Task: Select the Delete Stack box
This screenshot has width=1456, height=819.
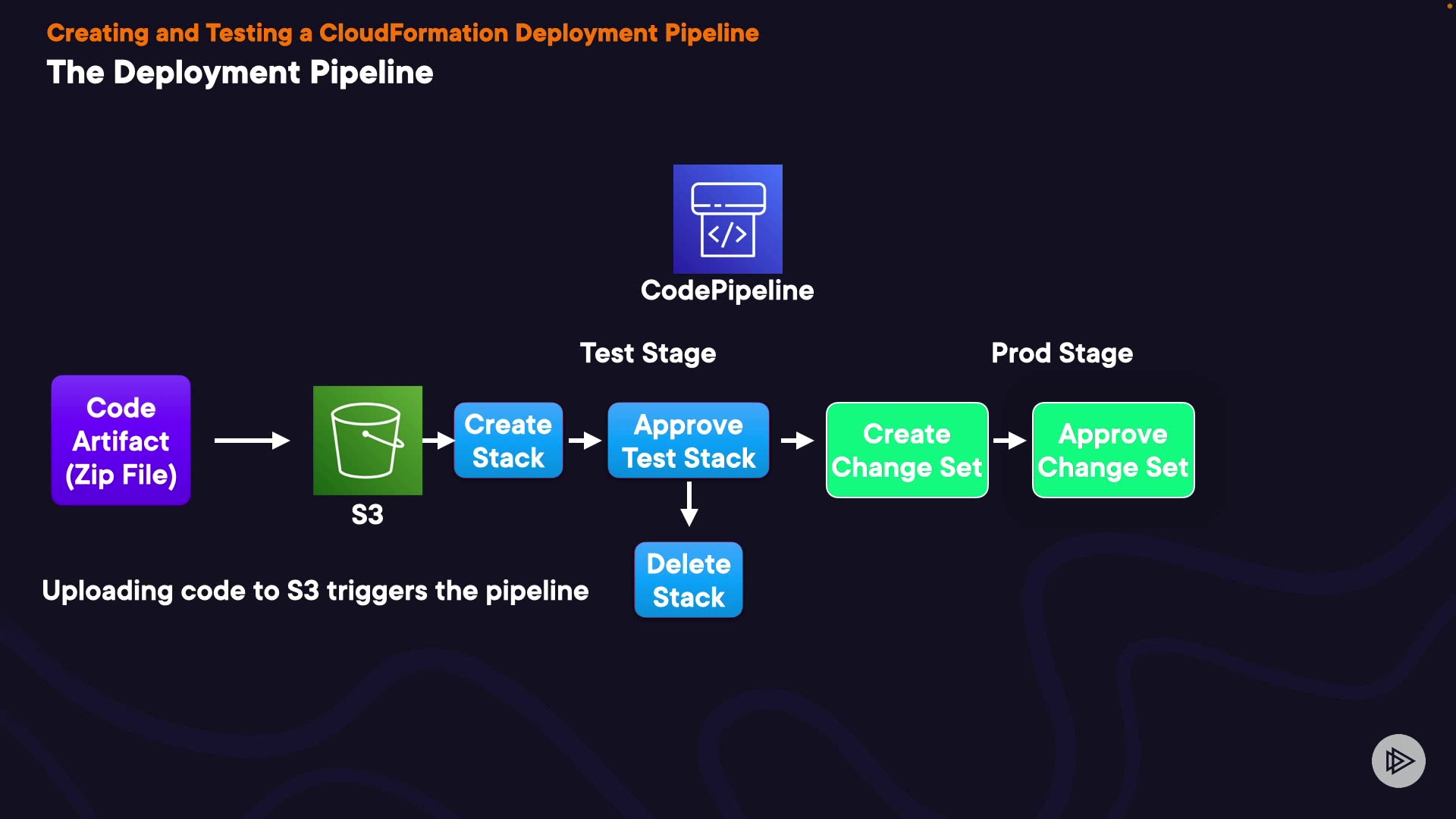Action: [x=688, y=580]
